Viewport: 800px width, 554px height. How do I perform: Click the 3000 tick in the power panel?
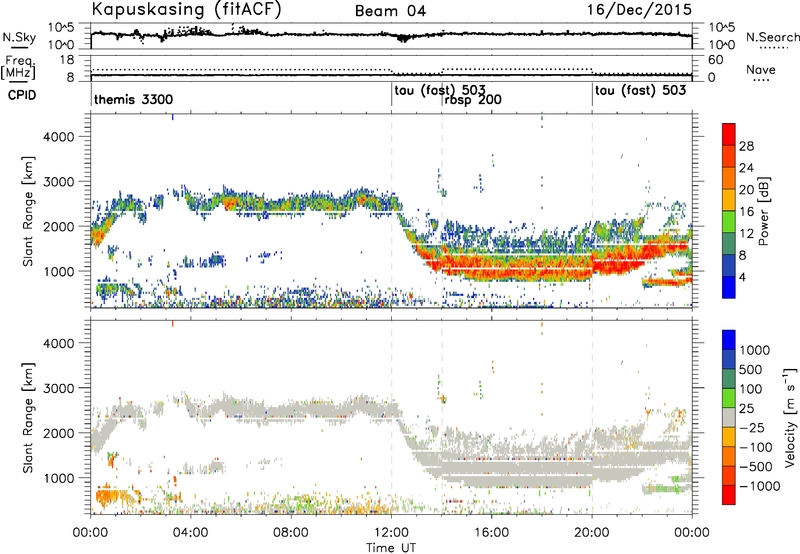[59, 182]
